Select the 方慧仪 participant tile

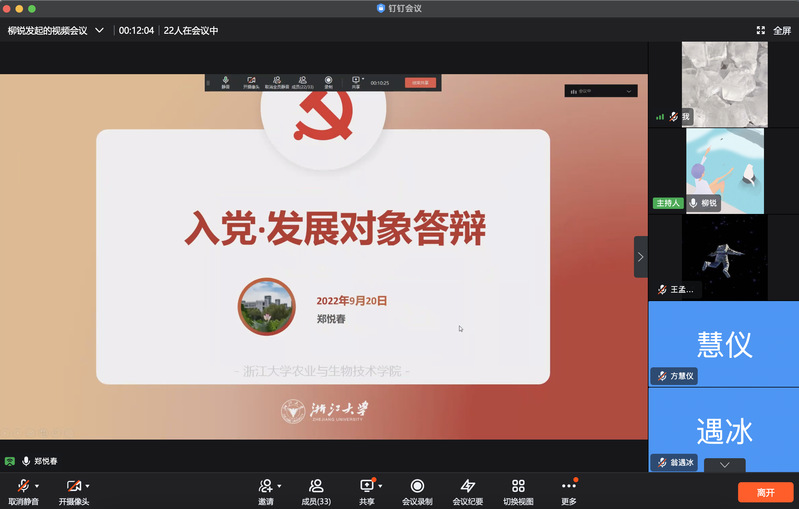(x=724, y=343)
